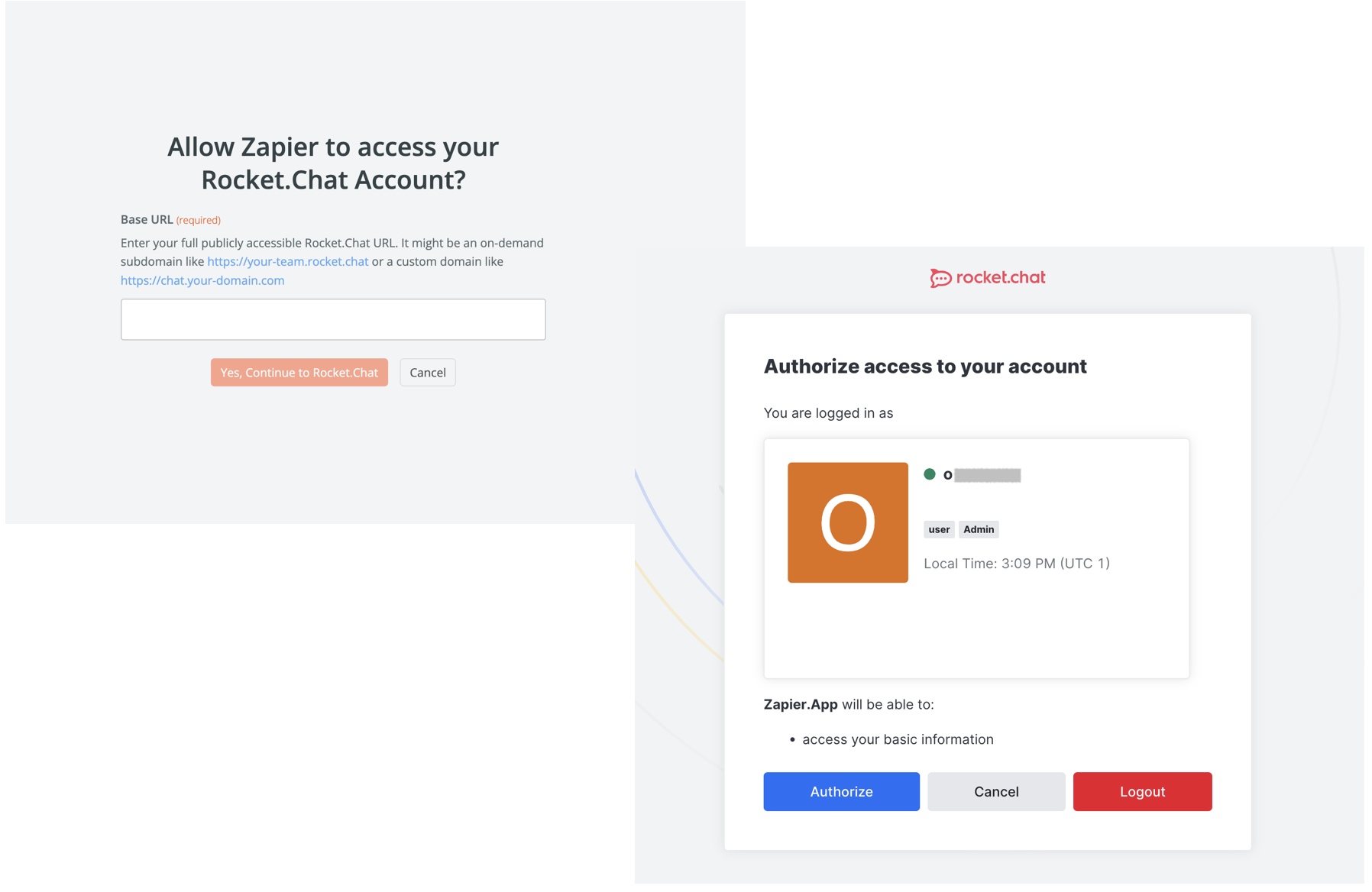Screen dimensions: 1372x892
Task: Click the 'Admin' role tag
Action: click(979, 529)
